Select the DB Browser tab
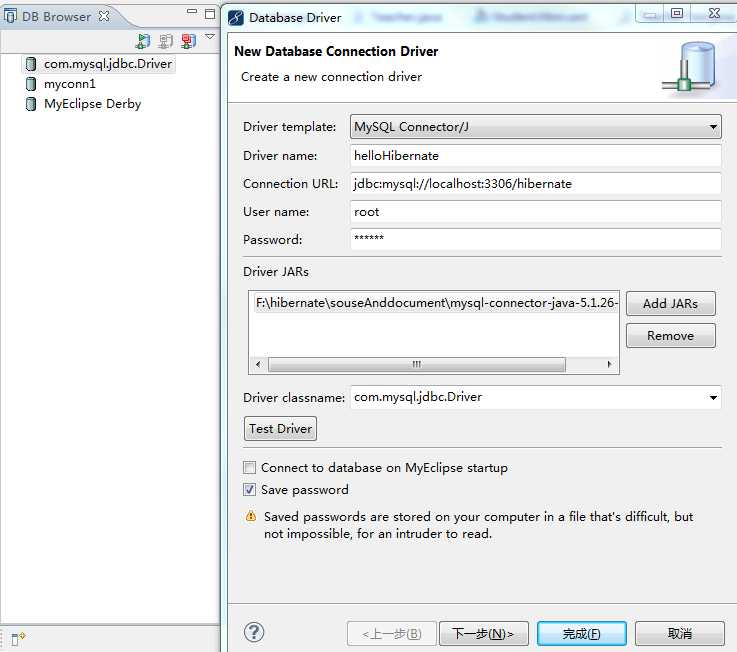The height and width of the screenshot is (652, 737). 56,16
